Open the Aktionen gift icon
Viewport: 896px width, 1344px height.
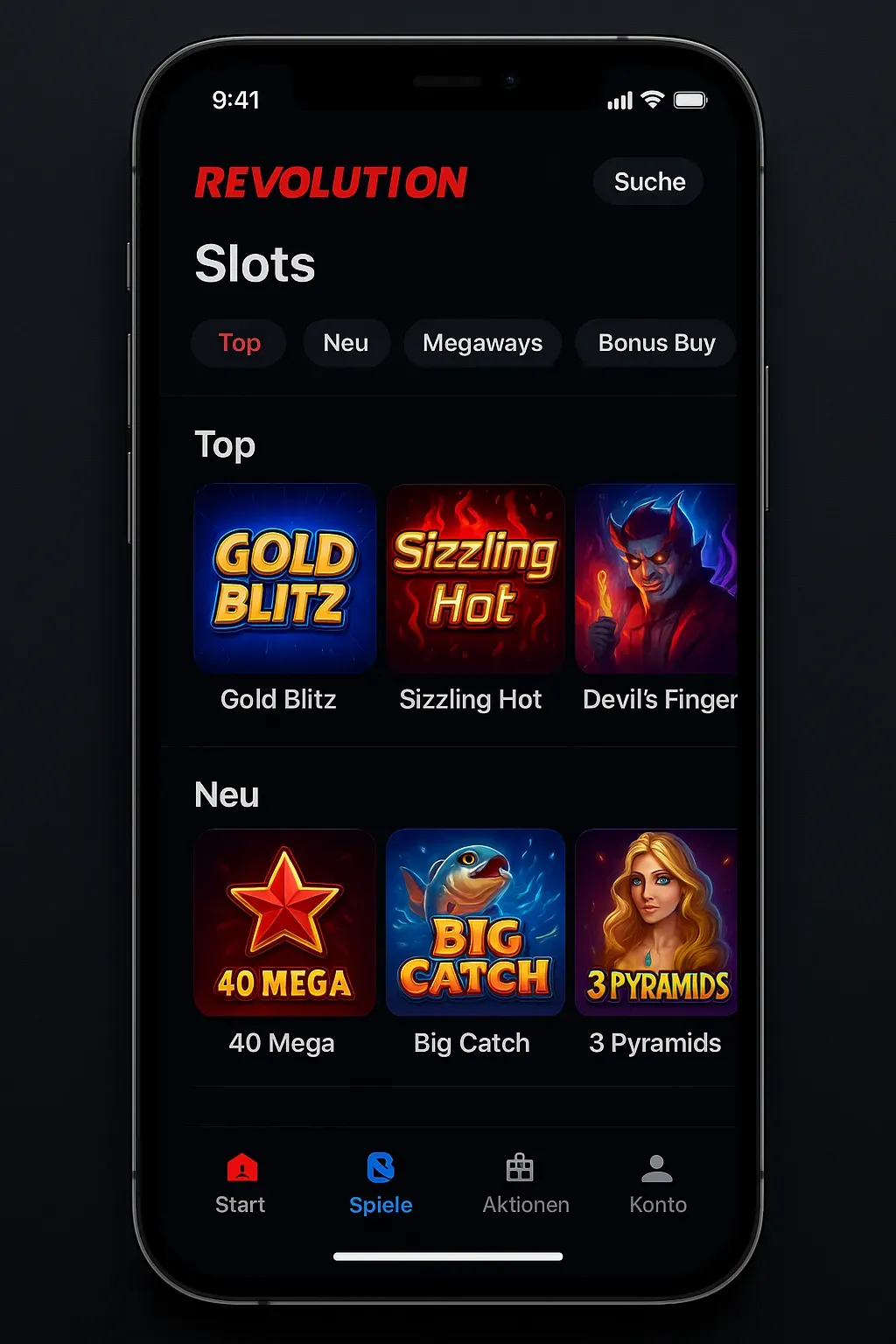pos(520,1168)
